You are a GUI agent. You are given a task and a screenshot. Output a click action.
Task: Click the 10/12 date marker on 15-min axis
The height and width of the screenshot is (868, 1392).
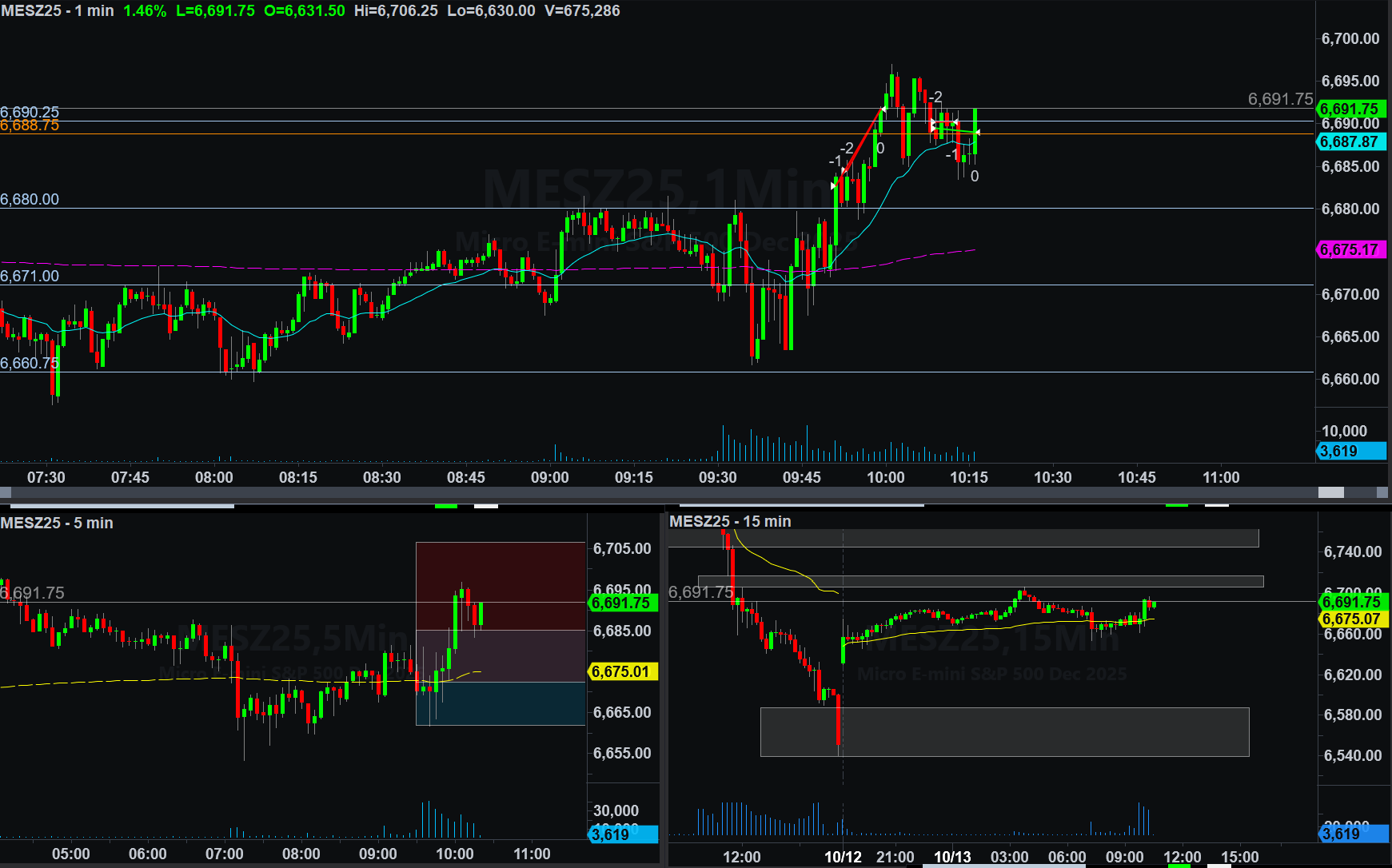point(843,857)
